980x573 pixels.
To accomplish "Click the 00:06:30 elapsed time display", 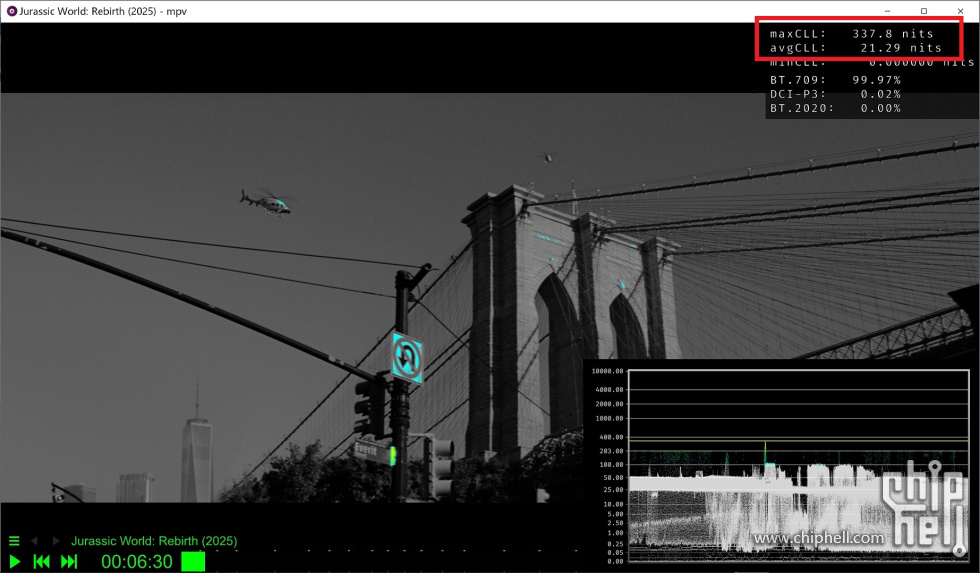I will (137, 562).
